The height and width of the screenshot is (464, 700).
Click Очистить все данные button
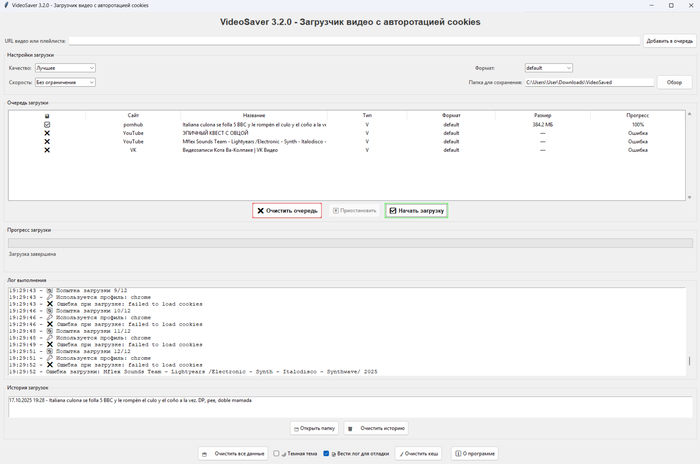234,453
